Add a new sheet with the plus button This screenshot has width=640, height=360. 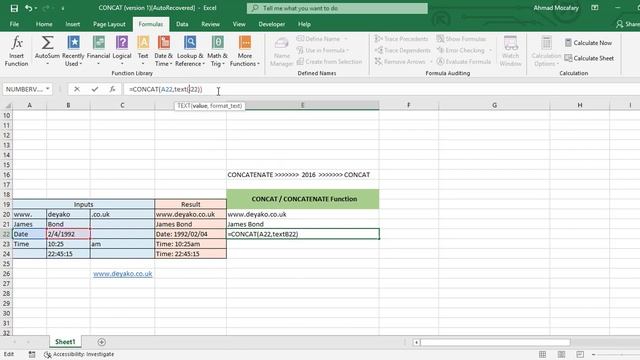point(102,342)
